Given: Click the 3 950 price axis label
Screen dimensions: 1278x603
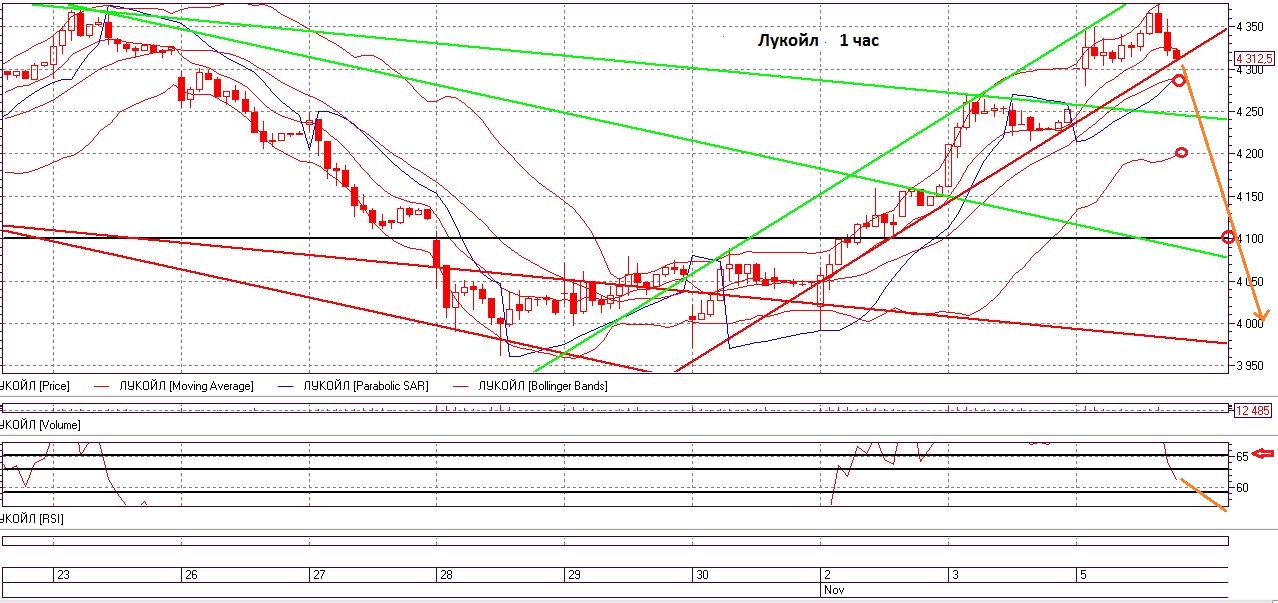Looking at the screenshot, I should (1251, 366).
